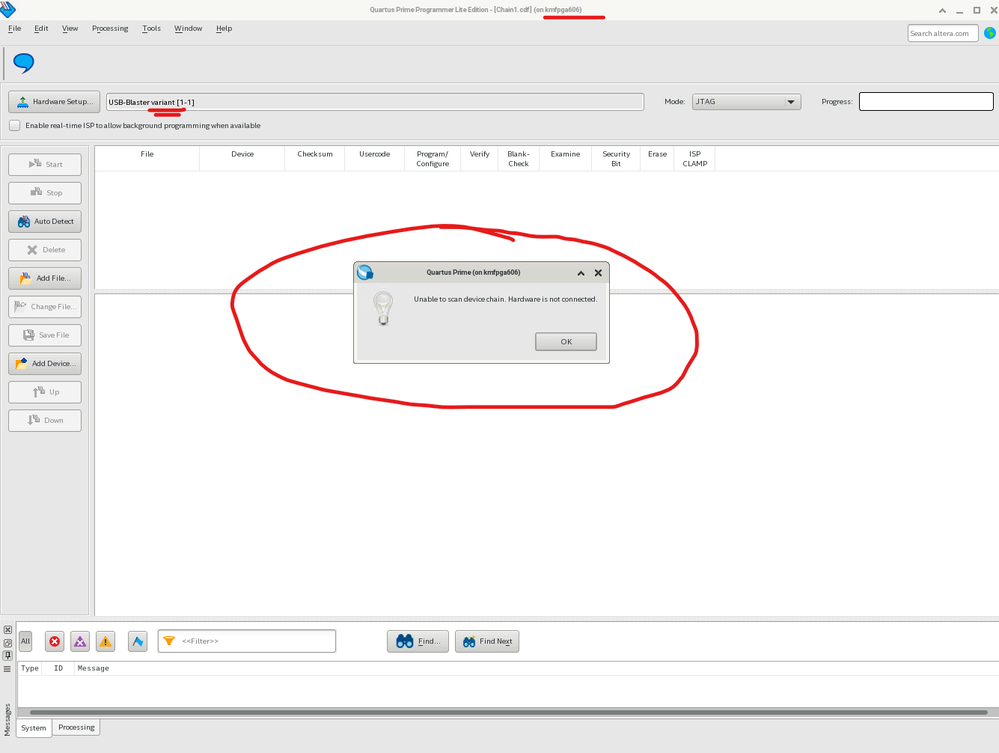Click the Device column header
Viewport: 999px width, 753px height.
[x=242, y=159]
